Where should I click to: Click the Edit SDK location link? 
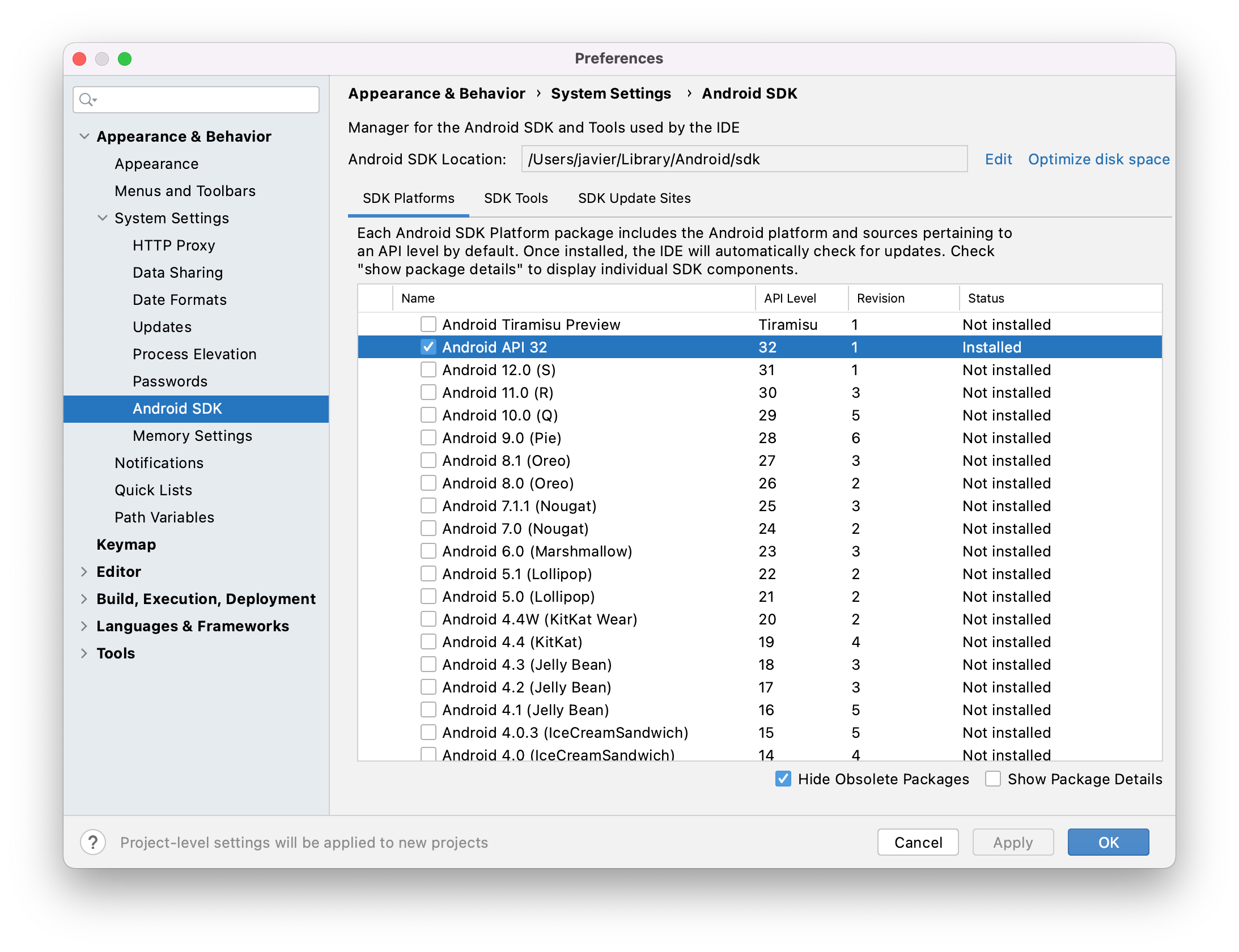[998, 159]
